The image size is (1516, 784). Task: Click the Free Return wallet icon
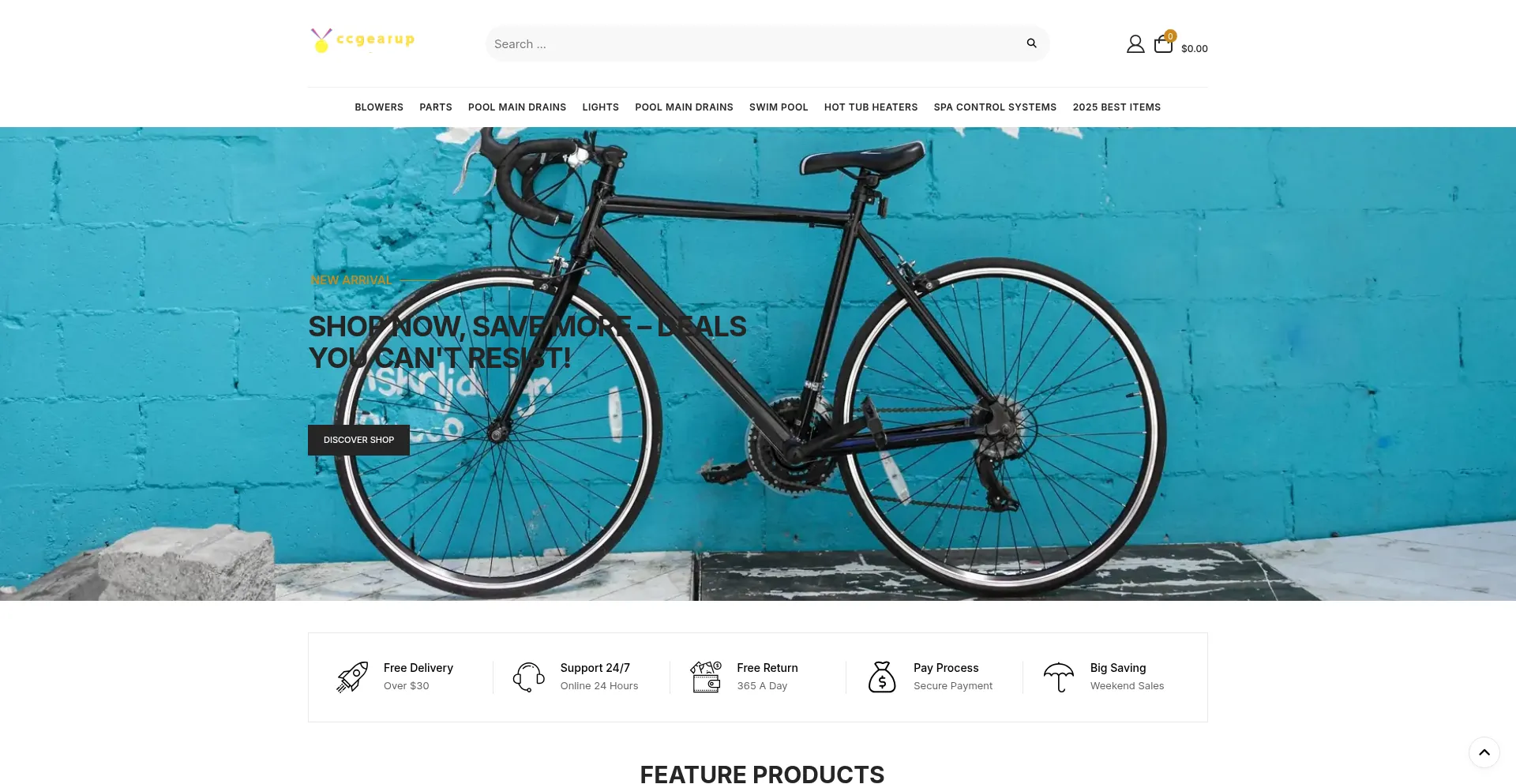click(x=706, y=677)
